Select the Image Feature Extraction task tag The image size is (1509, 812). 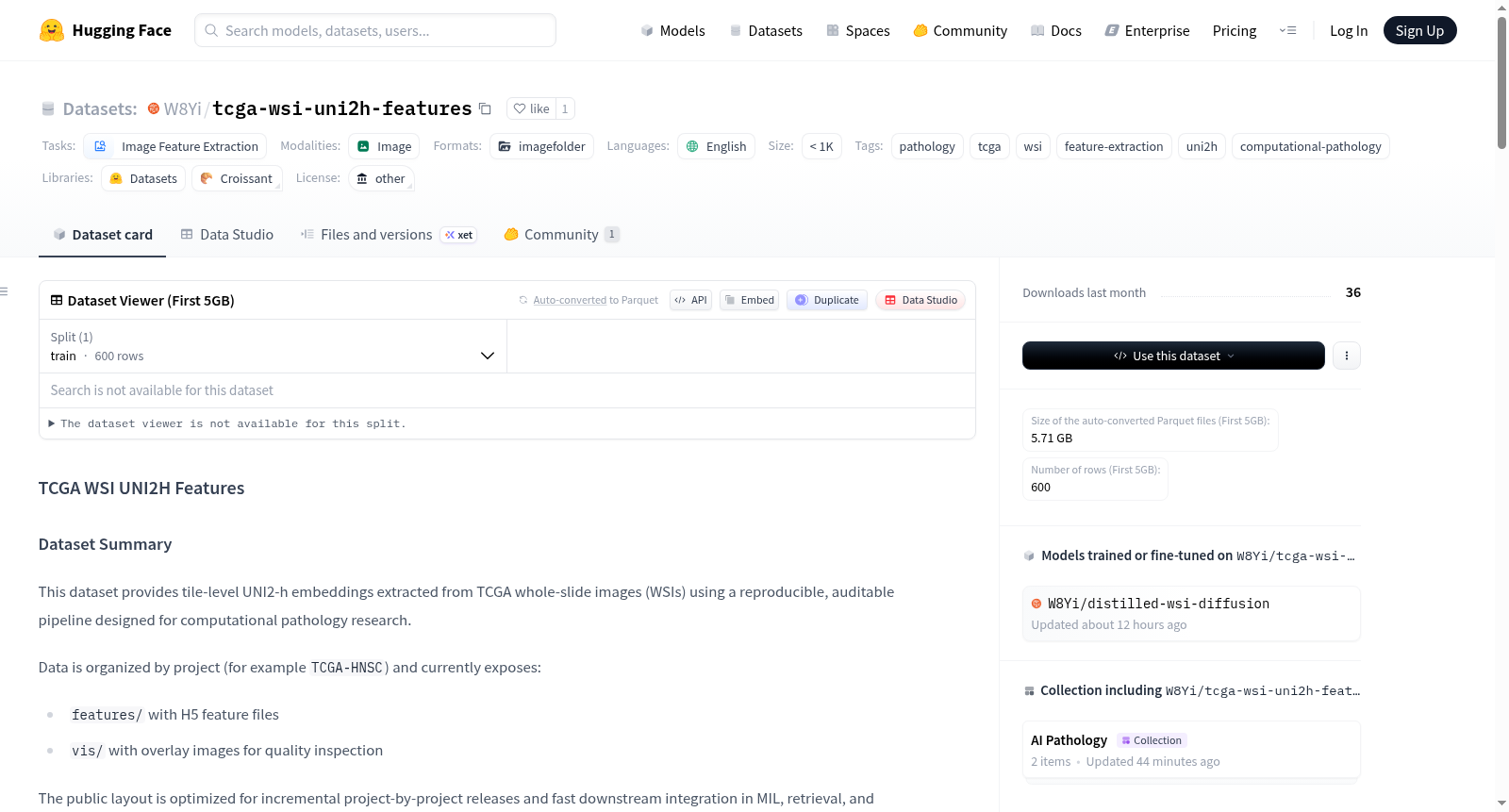coord(175,146)
